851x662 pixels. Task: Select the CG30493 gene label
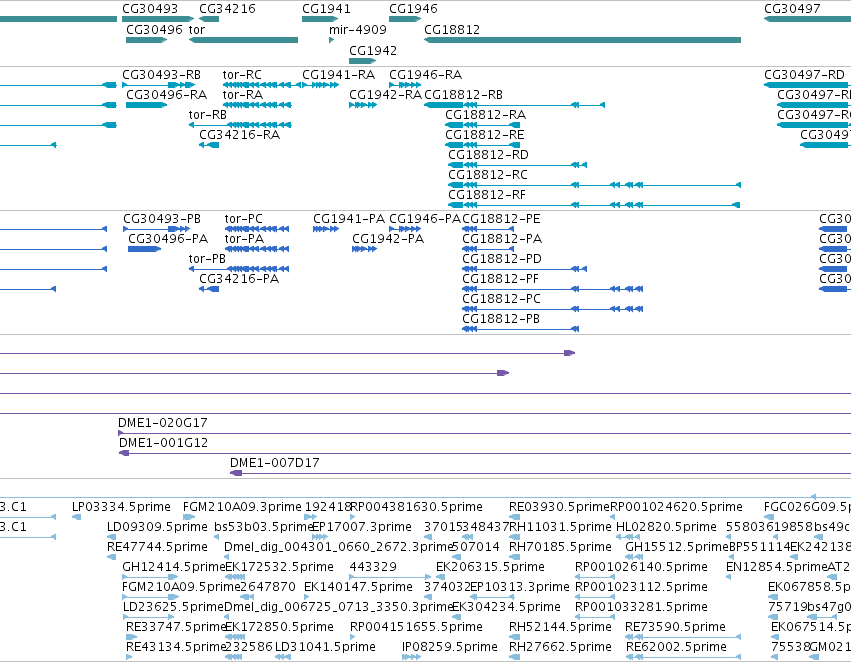coord(150,9)
